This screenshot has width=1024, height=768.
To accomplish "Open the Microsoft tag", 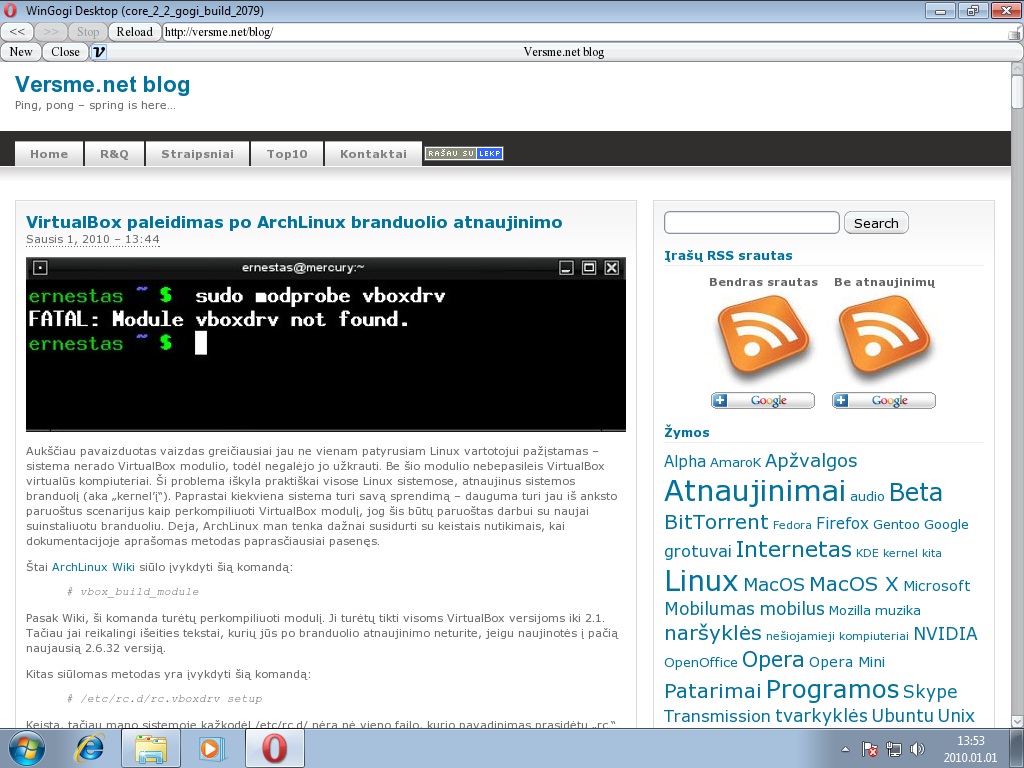I will pos(936,586).
